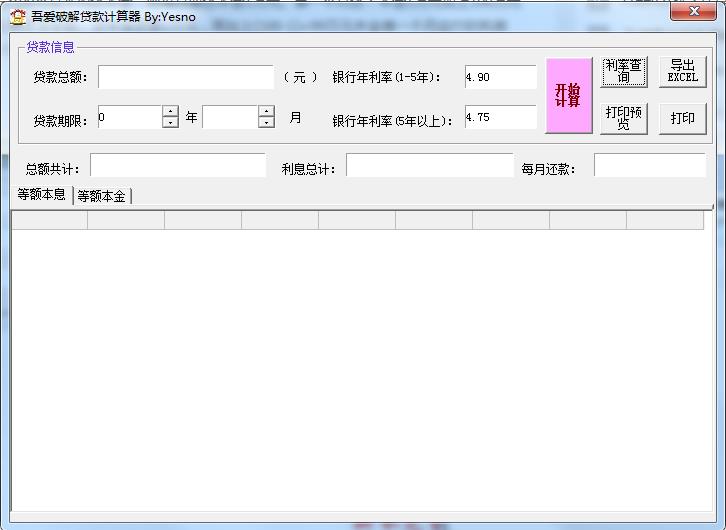Click the 打印 print button

683,118
